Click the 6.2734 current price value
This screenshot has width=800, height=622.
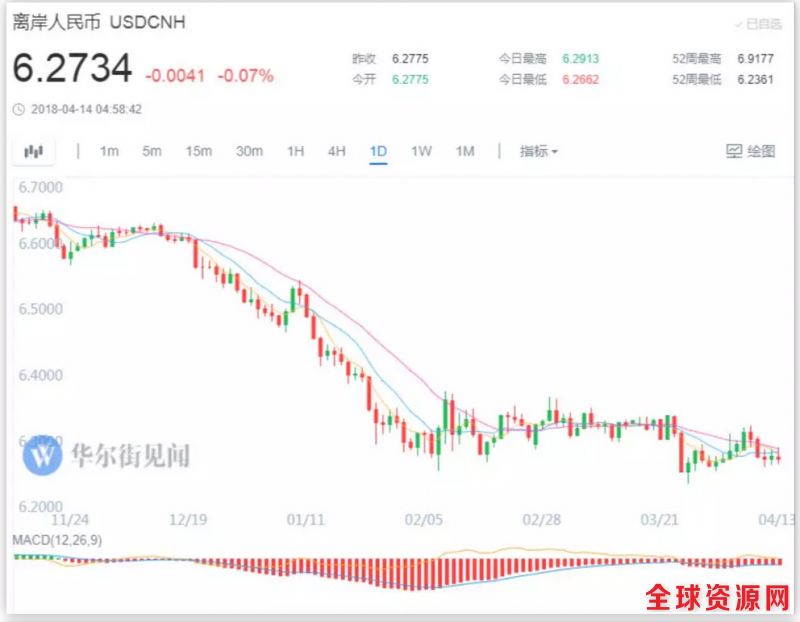click(x=72, y=69)
